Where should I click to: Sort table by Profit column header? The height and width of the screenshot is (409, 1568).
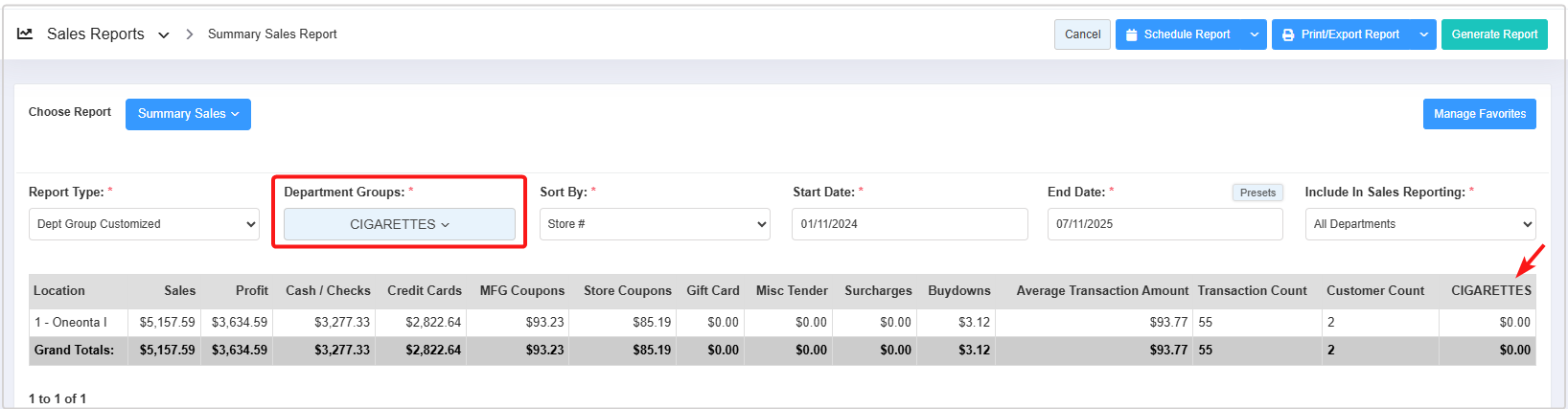[251, 291]
